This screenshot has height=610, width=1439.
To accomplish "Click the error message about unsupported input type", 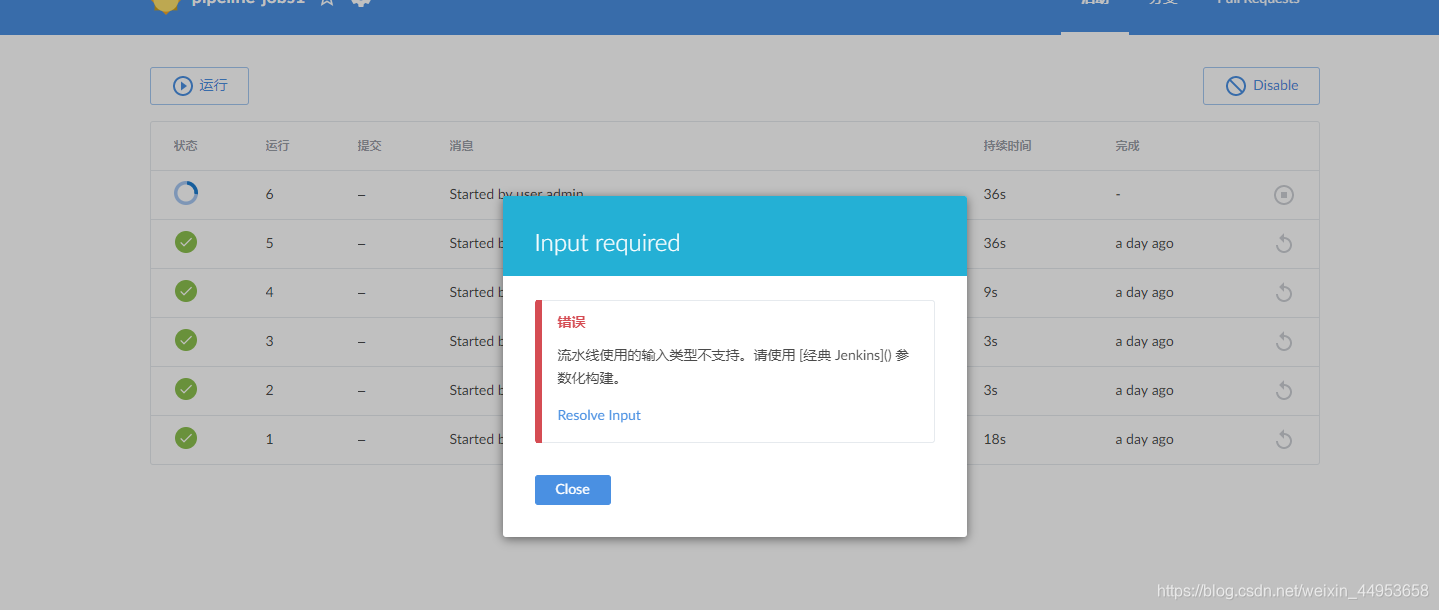I will [733, 367].
